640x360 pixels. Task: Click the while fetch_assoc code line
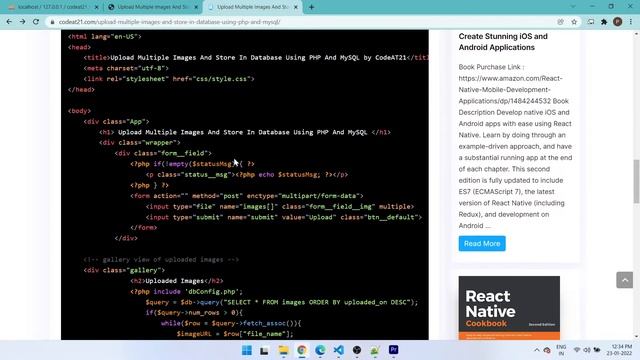coord(231,323)
